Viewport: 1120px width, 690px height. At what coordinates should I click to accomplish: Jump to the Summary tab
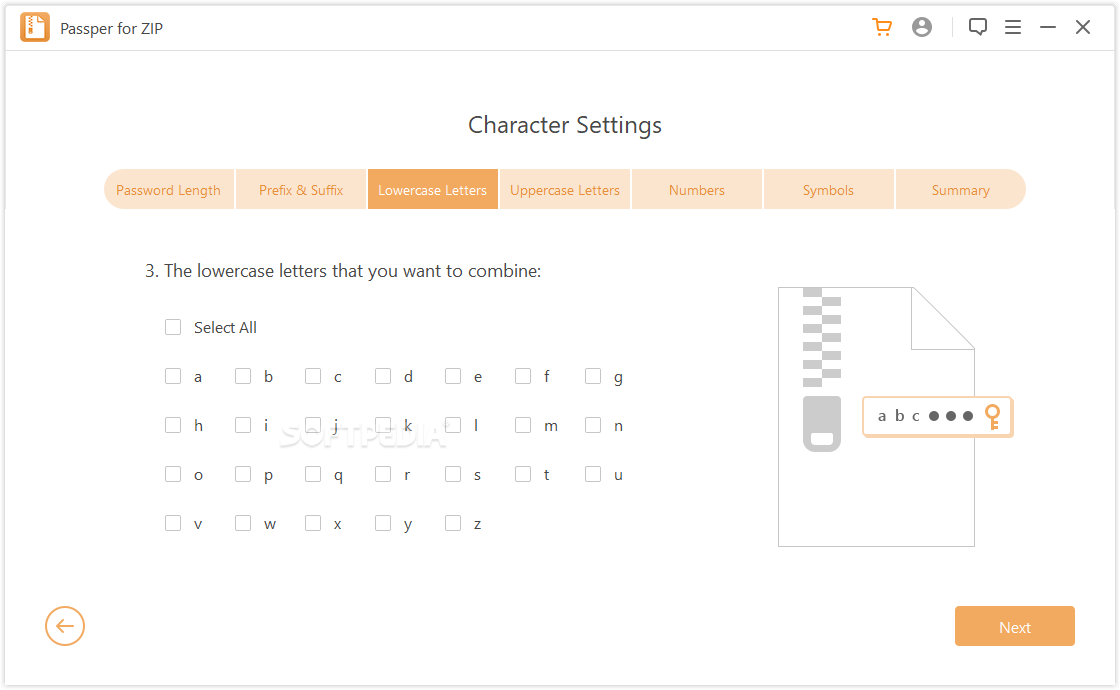(x=960, y=190)
